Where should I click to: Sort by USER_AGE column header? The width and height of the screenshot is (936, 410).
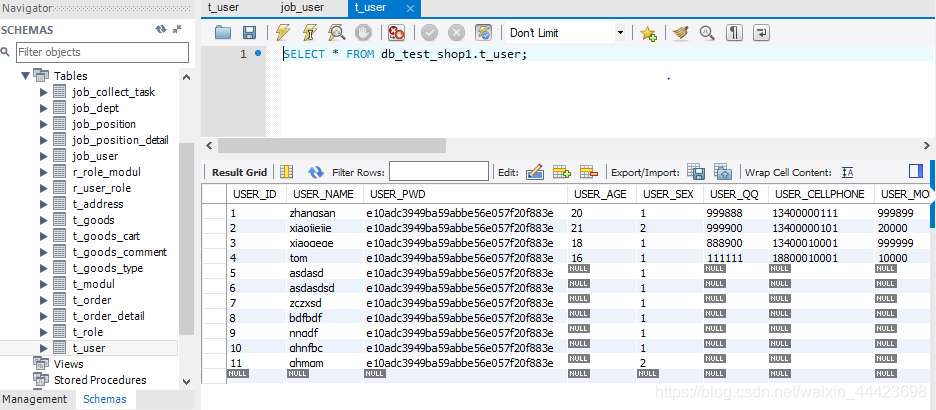pyautogui.click(x=602, y=194)
